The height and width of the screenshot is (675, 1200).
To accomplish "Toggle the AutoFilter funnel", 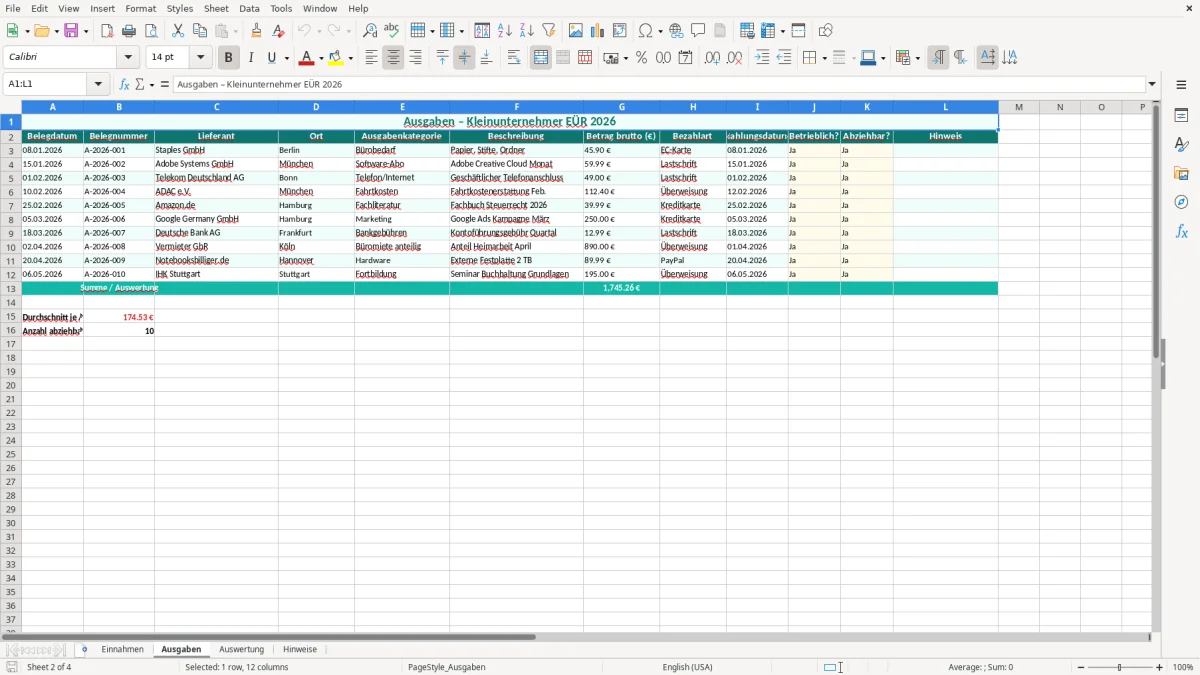I will pyautogui.click(x=549, y=31).
